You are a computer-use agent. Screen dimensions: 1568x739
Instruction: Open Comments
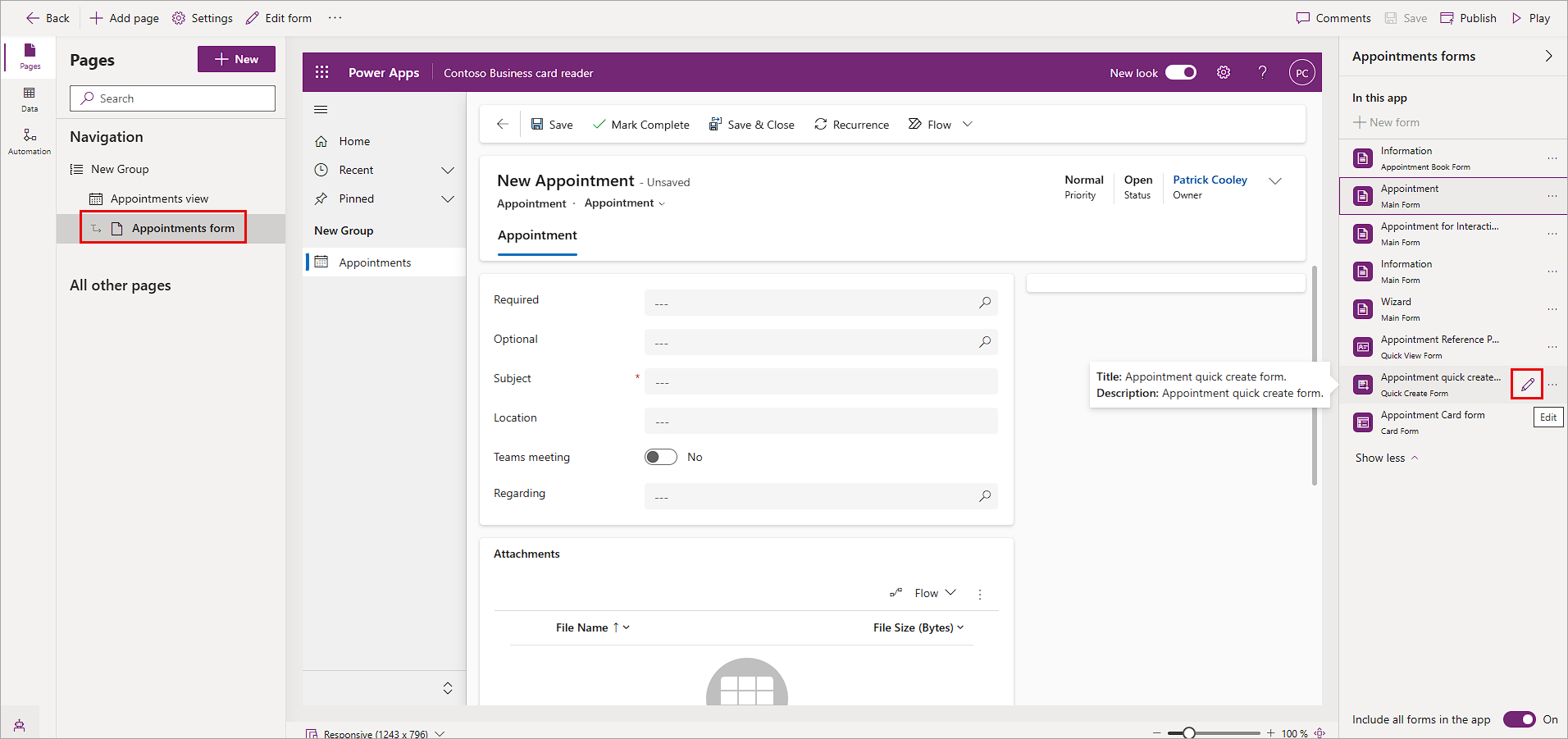(1333, 18)
